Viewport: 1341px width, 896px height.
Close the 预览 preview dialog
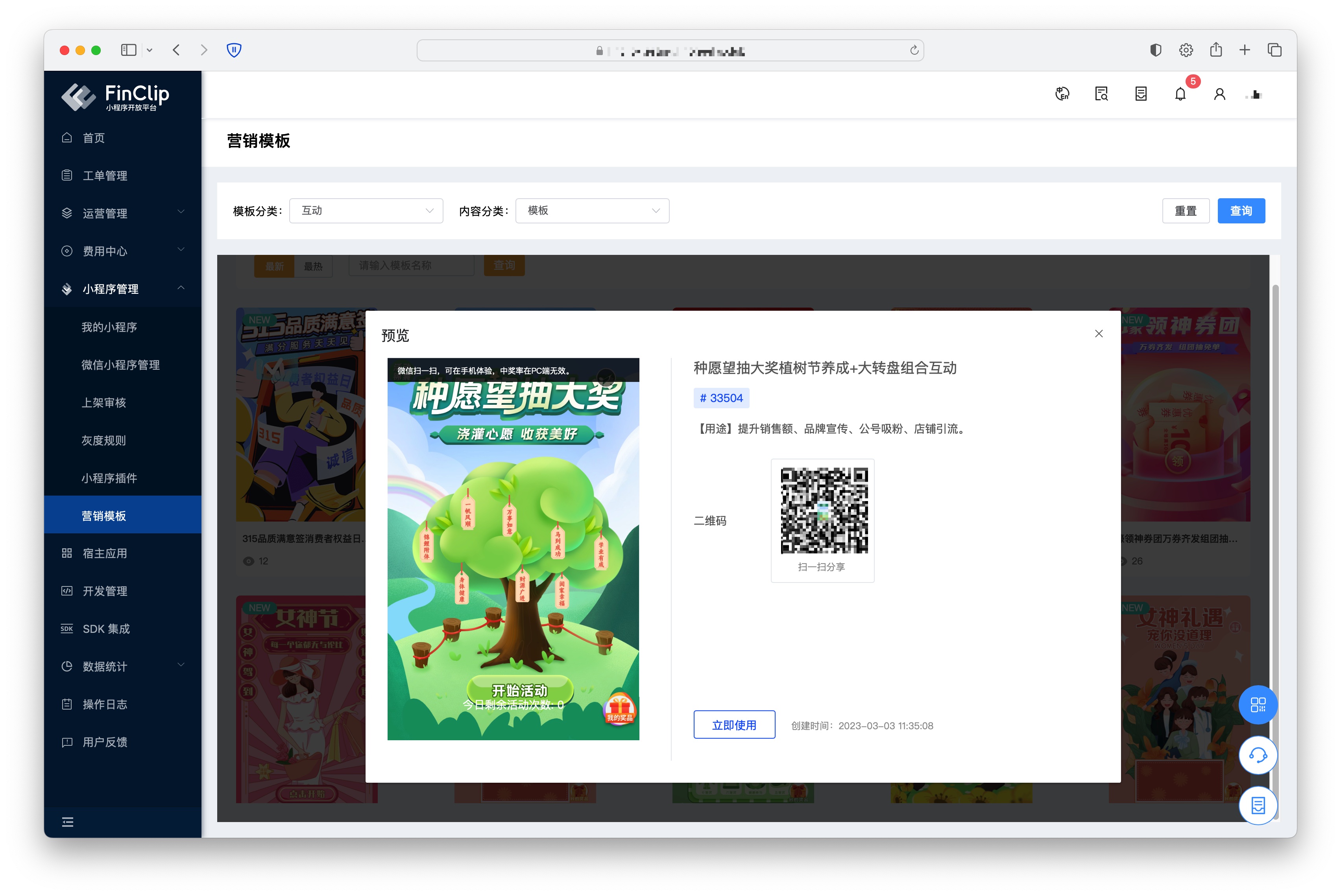point(1099,334)
